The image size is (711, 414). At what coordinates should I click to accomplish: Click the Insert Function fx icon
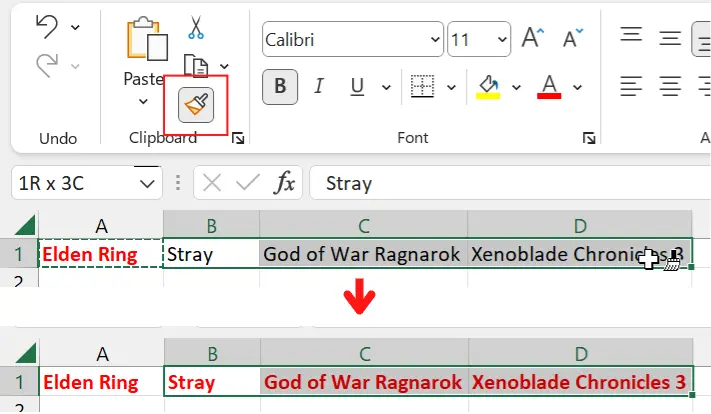tap(285, 183)
